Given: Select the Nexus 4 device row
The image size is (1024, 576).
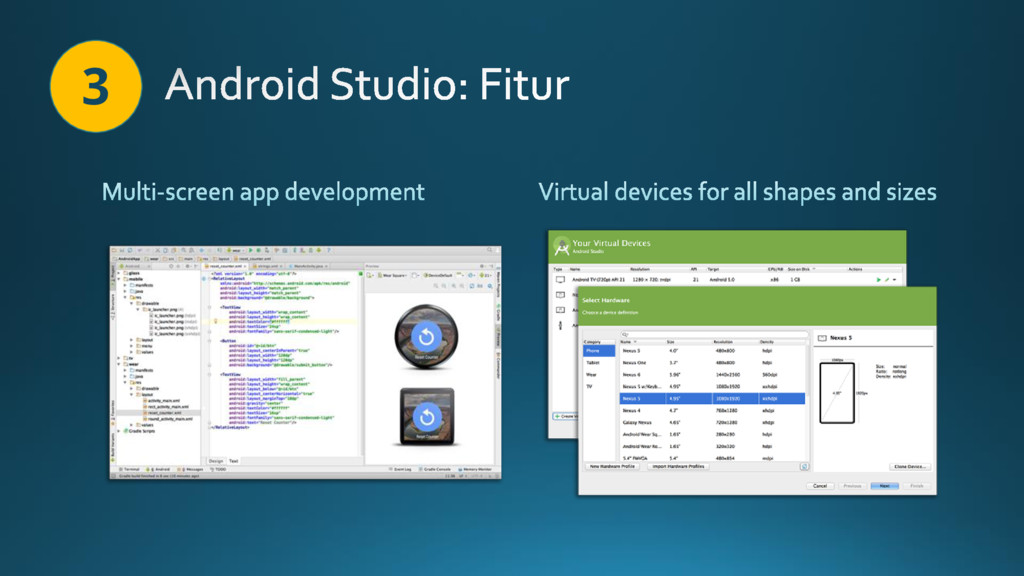Looking at the screenshot, I should pos(712,411).
